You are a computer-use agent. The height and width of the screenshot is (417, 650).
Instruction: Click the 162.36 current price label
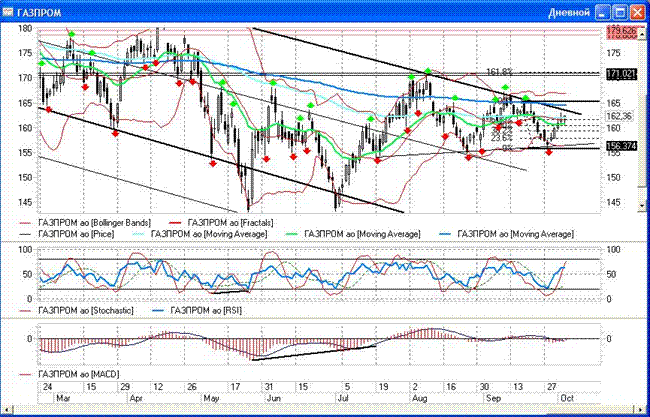coord(619,116)
